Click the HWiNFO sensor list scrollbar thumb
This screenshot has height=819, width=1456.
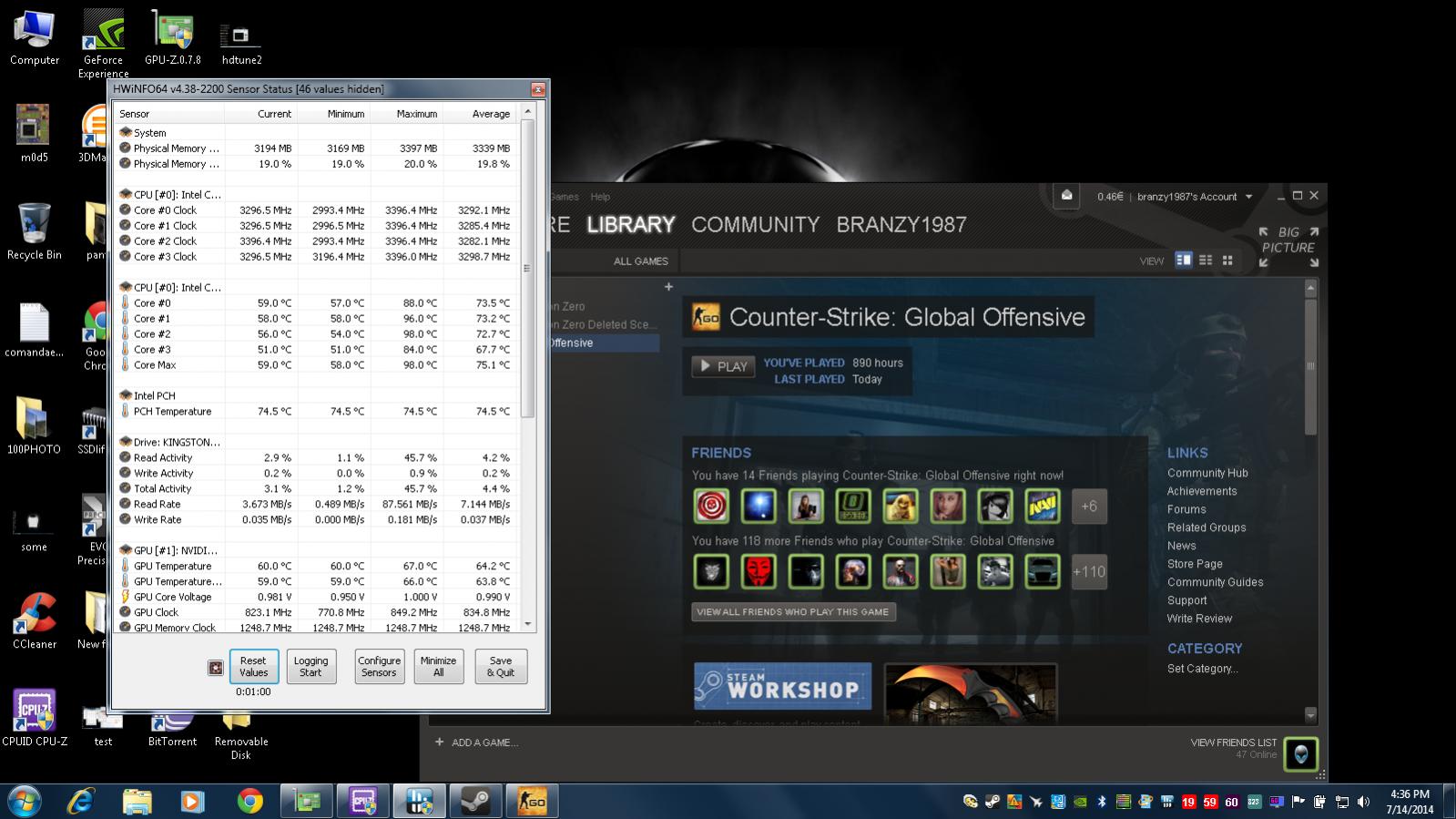pos(527,269)
